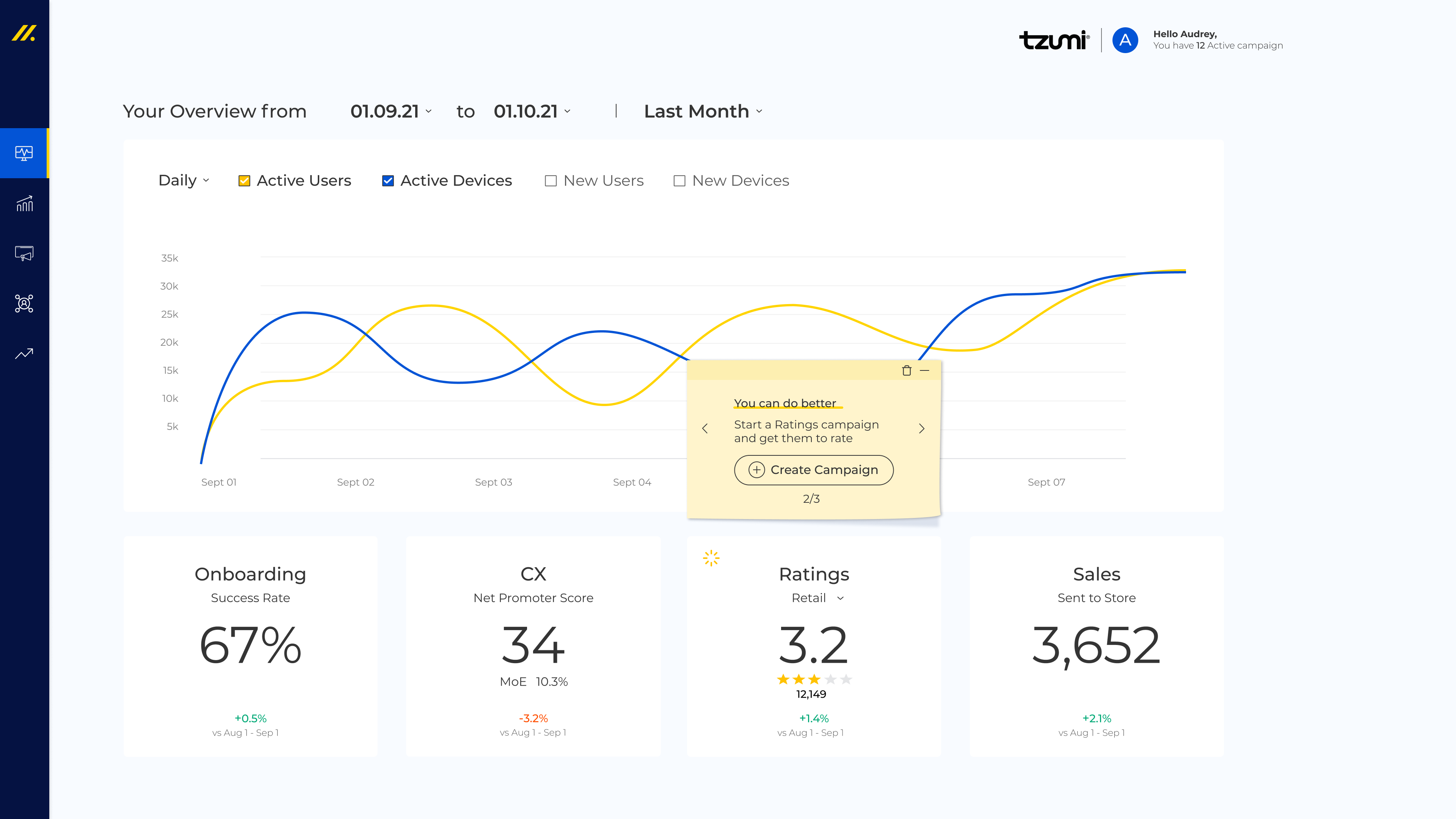Enable the New Users checkbox
The width and height of the screenshot is (1456, 819).
pos(551,181)
